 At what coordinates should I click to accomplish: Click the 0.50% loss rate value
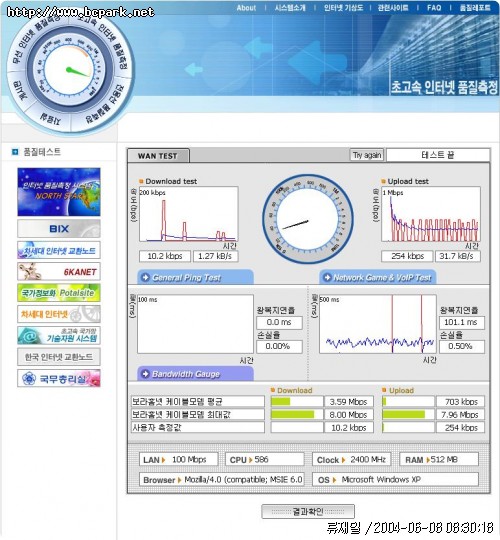coord(462,346)
